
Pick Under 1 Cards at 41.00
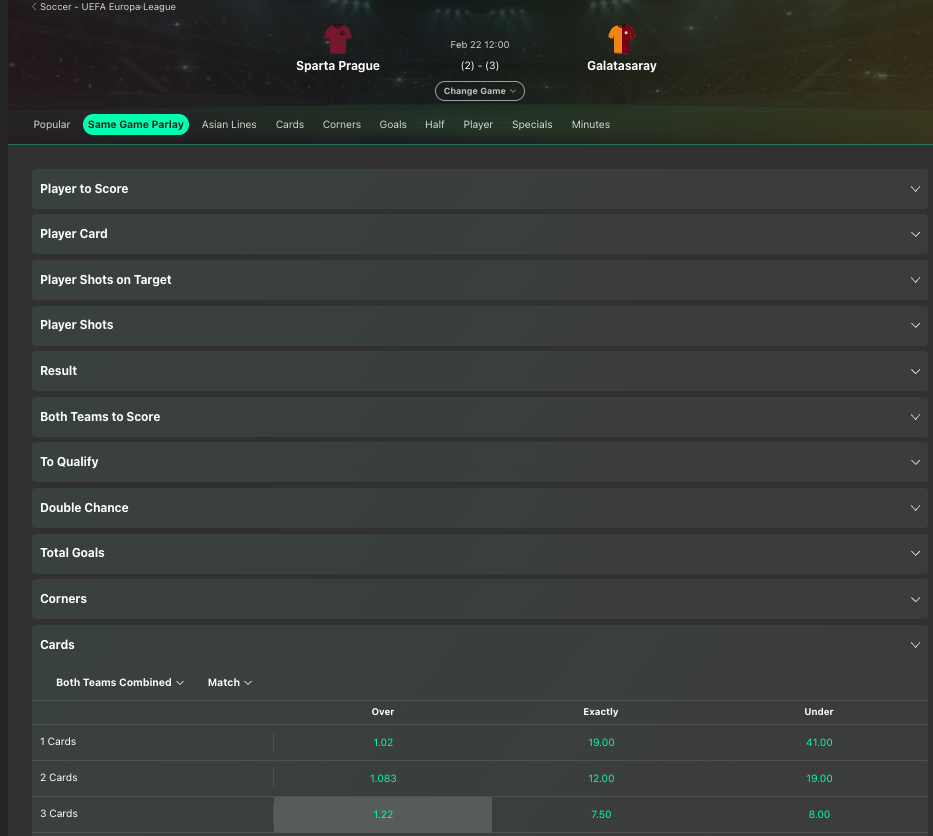click(x=819, y=743)
